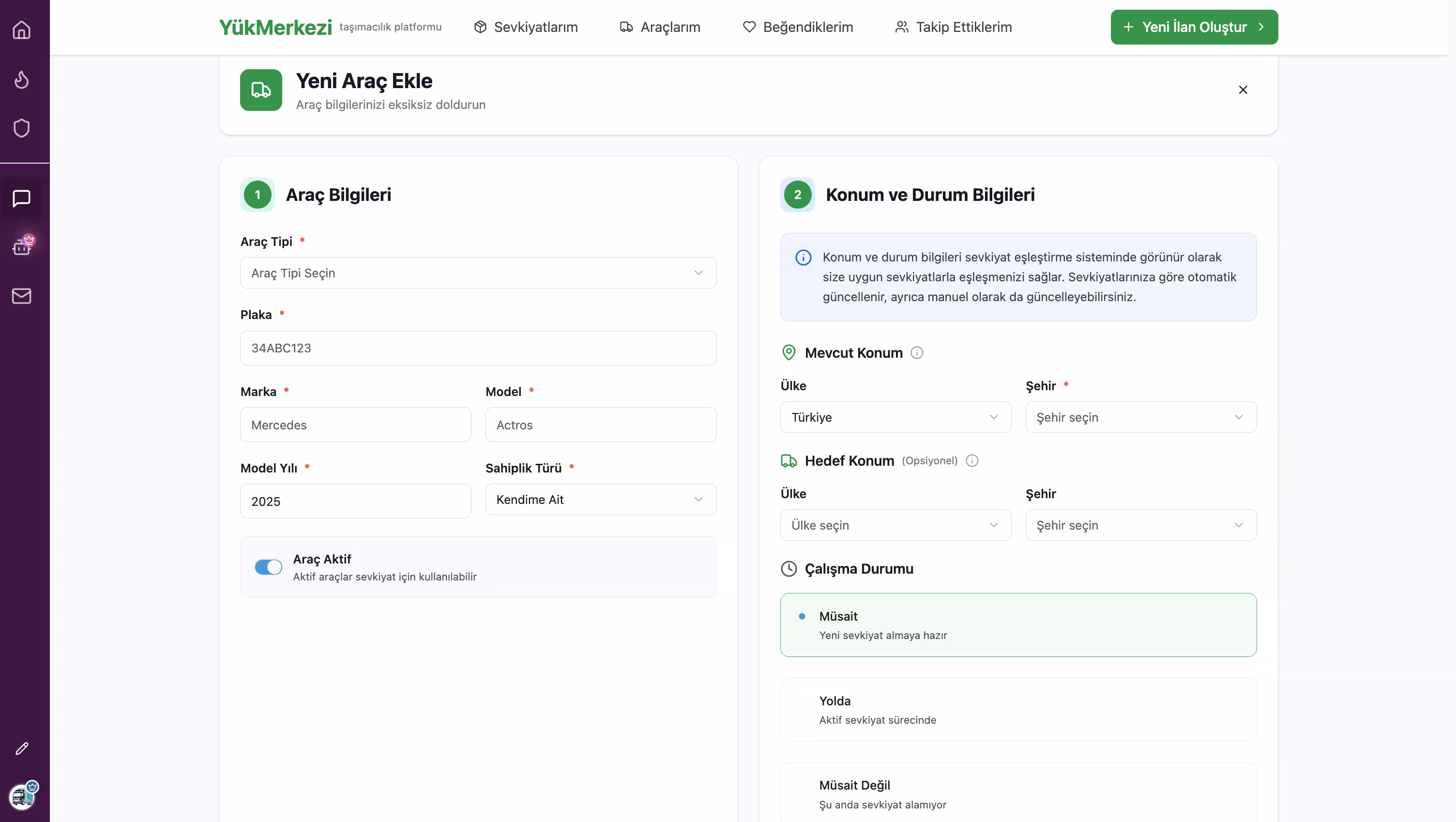Click Yeni İlan Oluştur button

click(x=1194, y=27)
